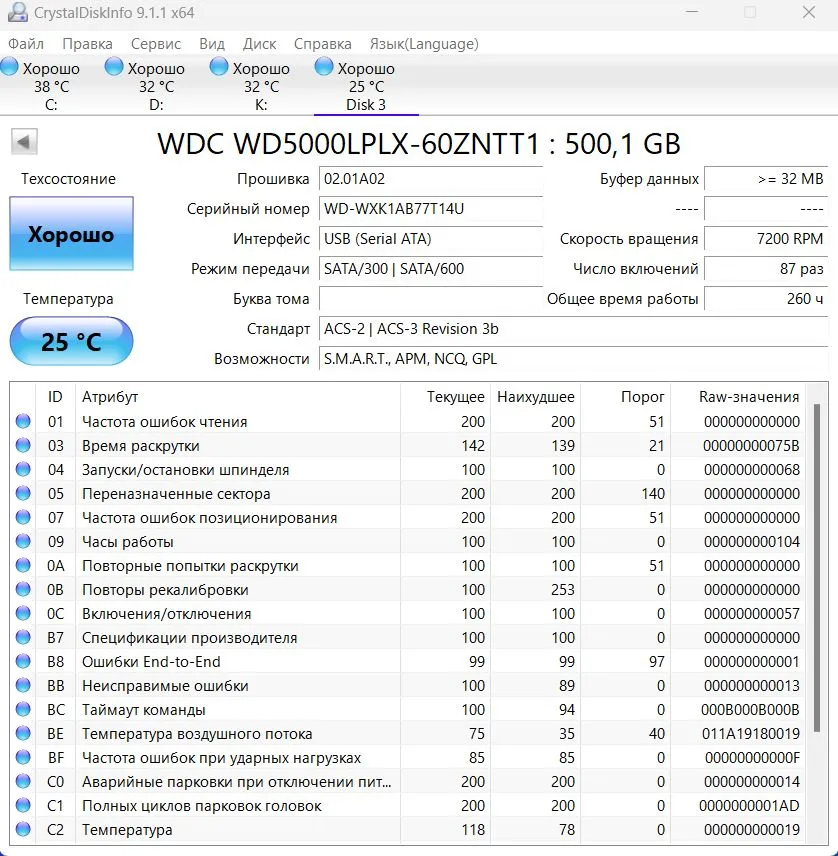This screenshot has height=856, width=838.
Task: Select the Disk 3 tab
Action: tap(366, 86)
